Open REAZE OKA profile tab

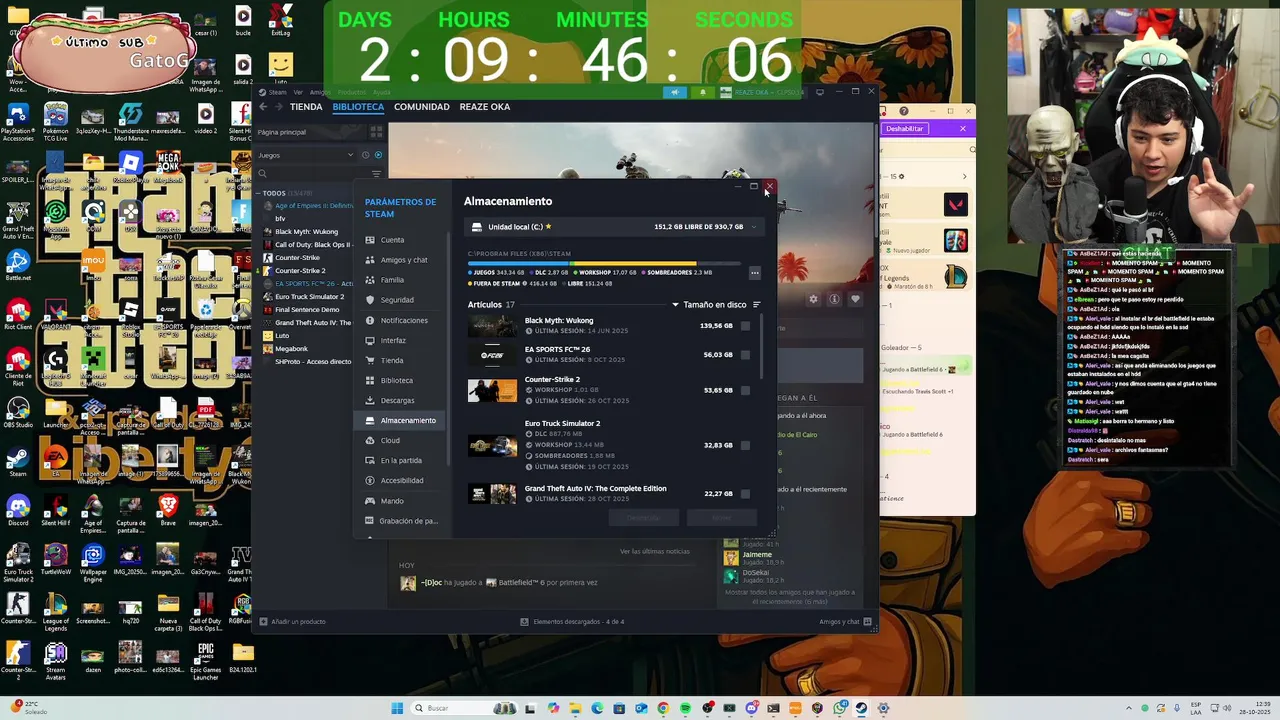[484, 107]
